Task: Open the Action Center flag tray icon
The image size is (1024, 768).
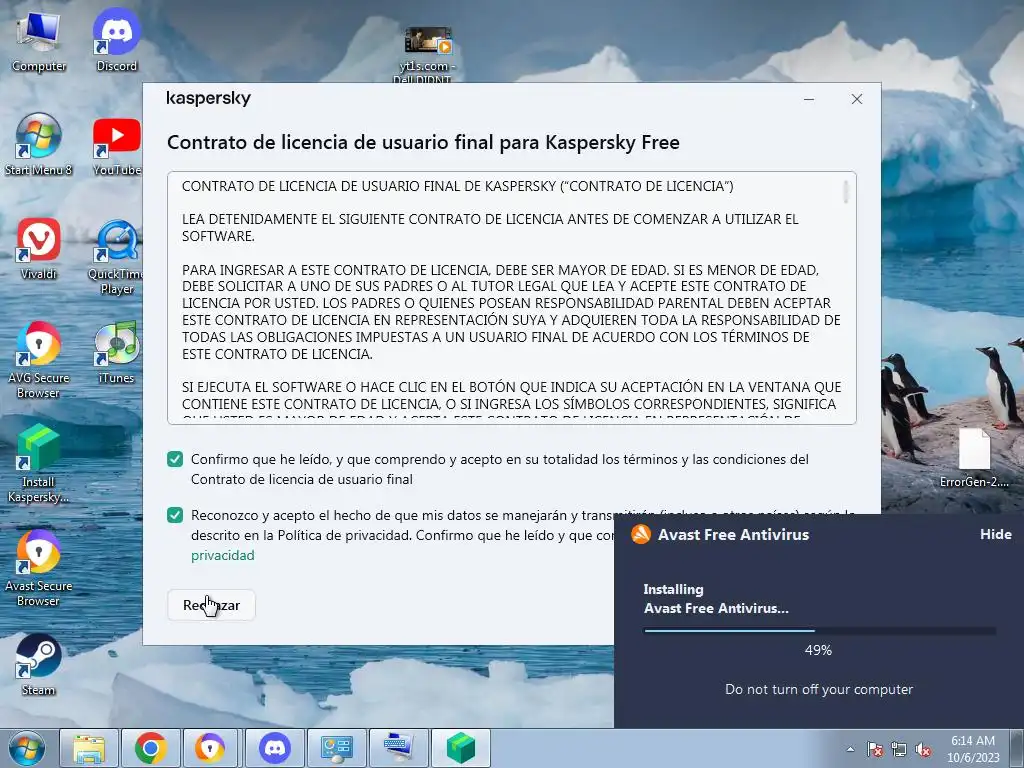Action: (x=875, y=750)
